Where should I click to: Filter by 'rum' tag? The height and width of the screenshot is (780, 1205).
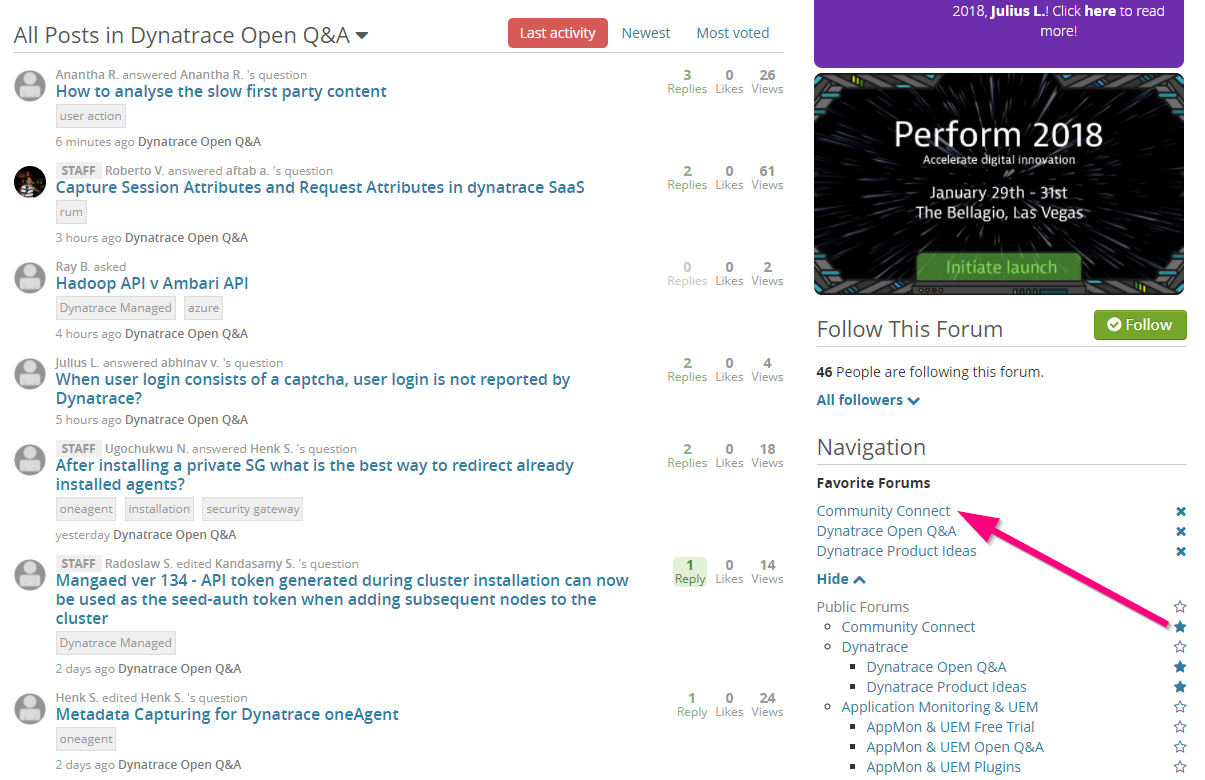[x=71, y=212]
